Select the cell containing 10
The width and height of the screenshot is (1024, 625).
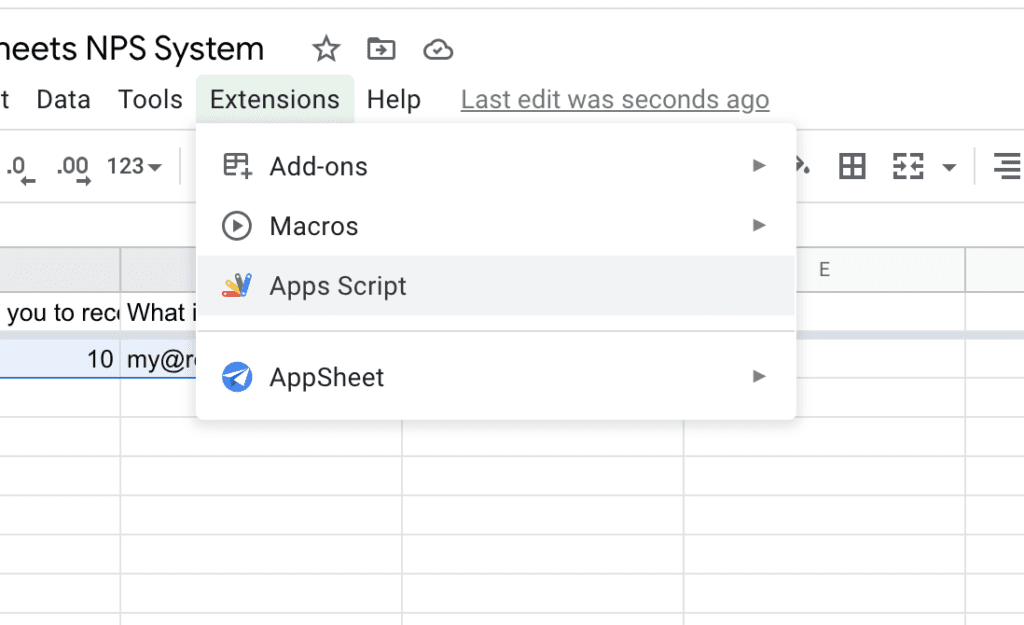click(x=60, y=359)
